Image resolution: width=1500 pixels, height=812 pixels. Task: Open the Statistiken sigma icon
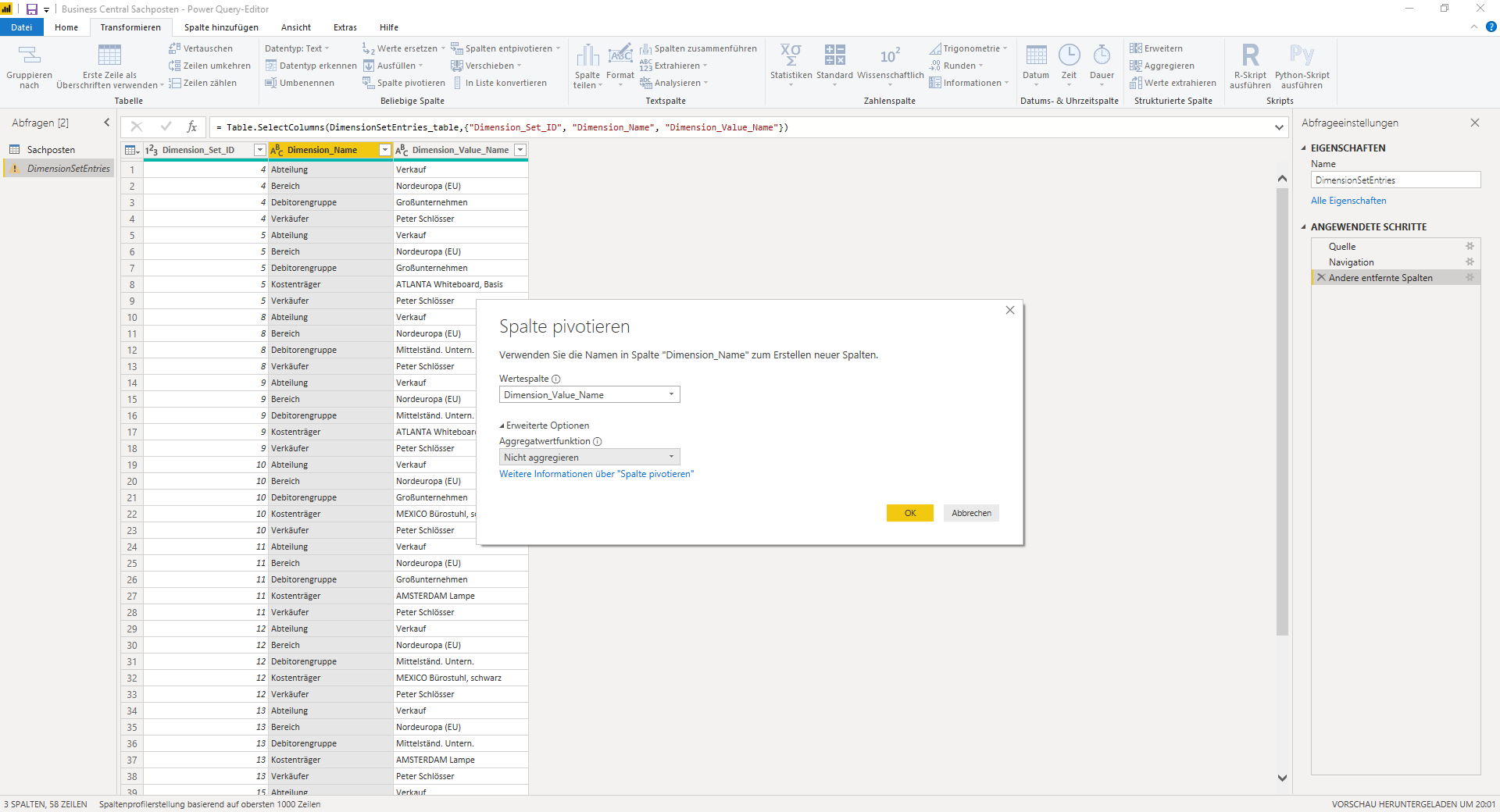791,55
